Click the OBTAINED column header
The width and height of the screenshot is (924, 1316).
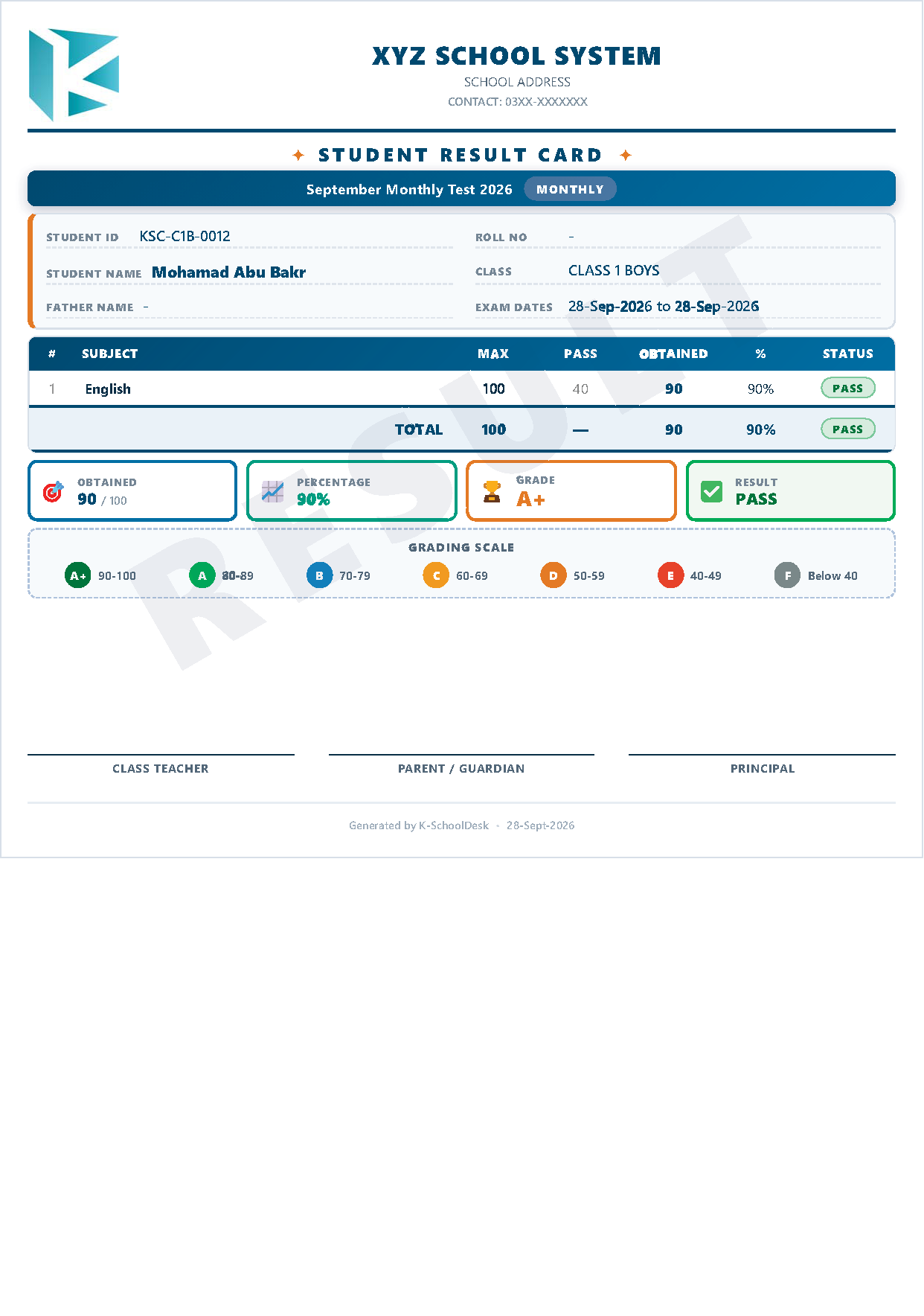point(673,354)
